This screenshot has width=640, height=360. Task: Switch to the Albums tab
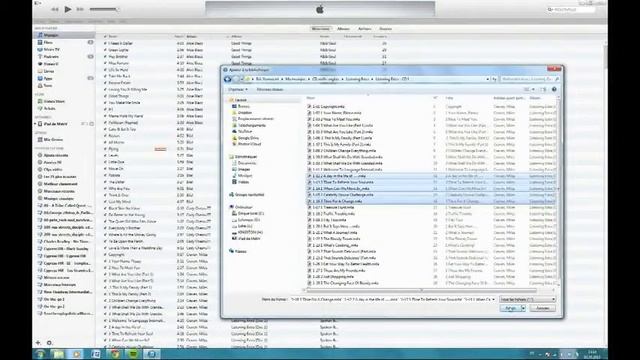coord(343,29)
